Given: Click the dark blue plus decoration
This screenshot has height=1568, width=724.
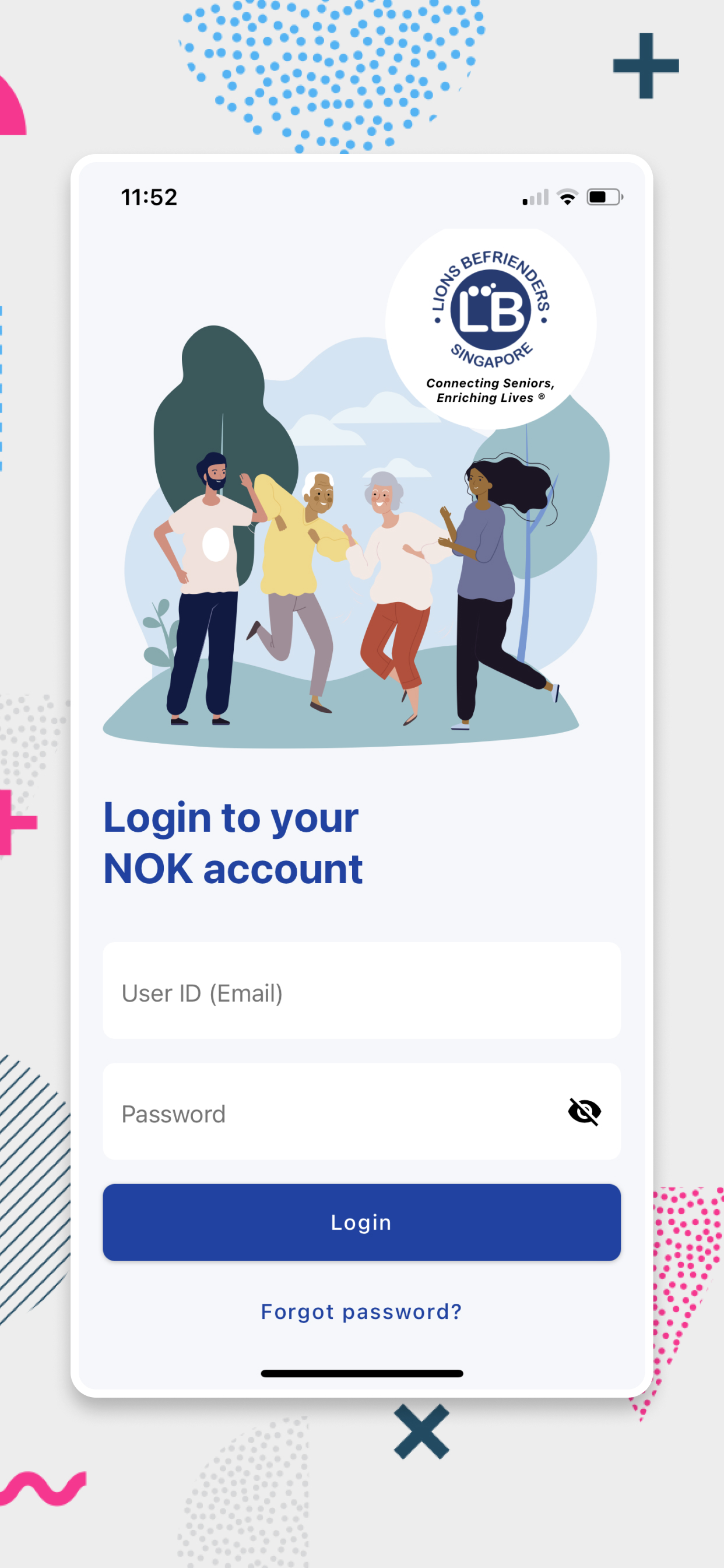Looking at the screenshot, I should [645, 66].
